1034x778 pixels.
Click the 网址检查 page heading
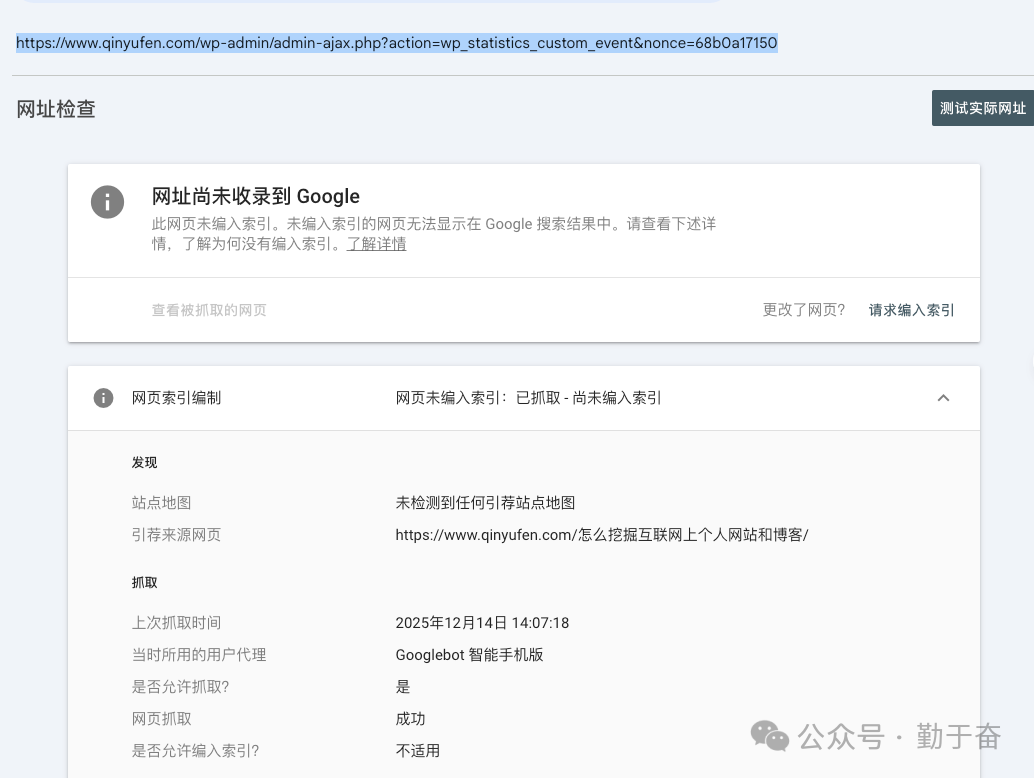tap(55, 109)
